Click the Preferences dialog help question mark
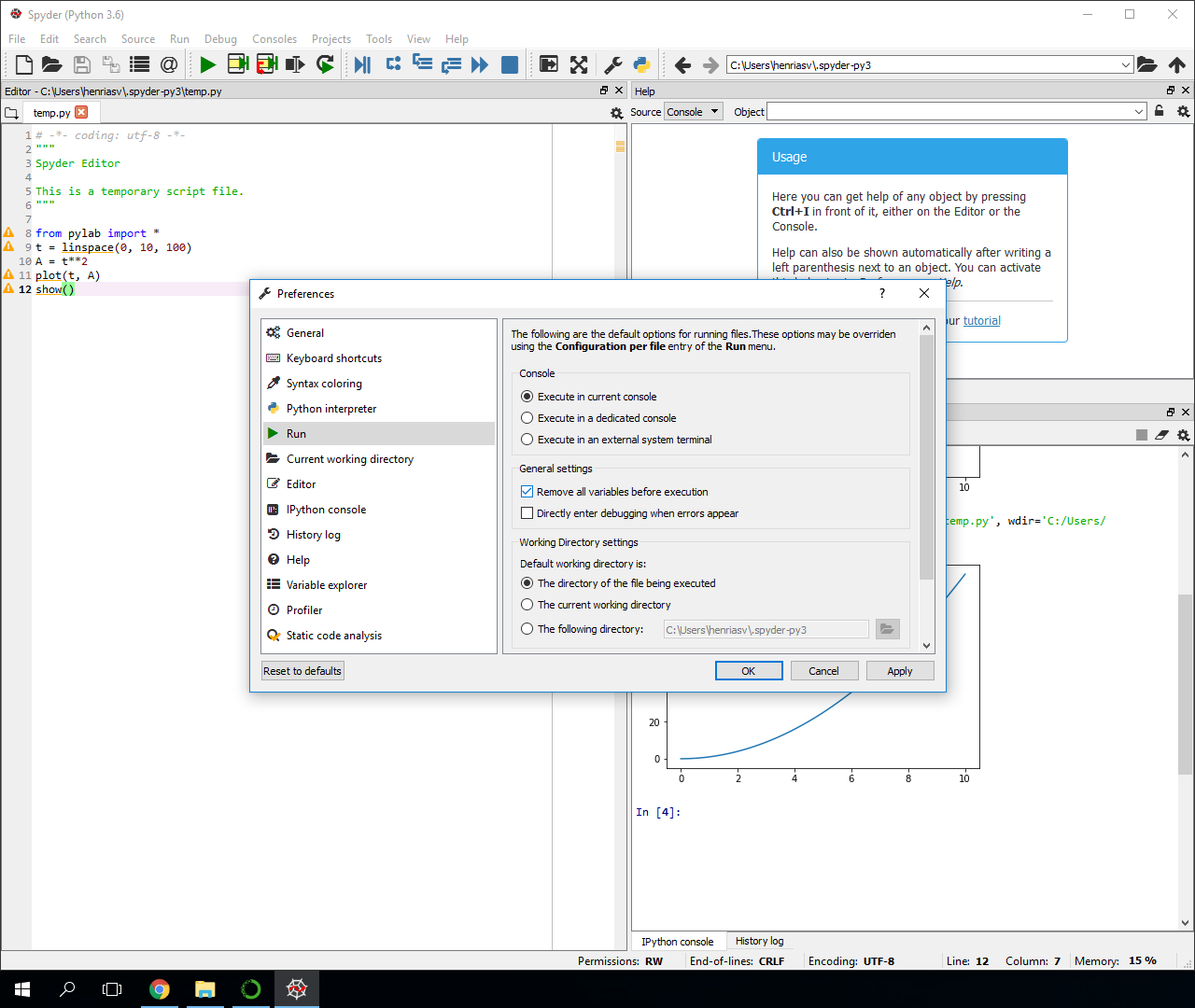Screen dimensions: 1195x1008 [882, 293]
